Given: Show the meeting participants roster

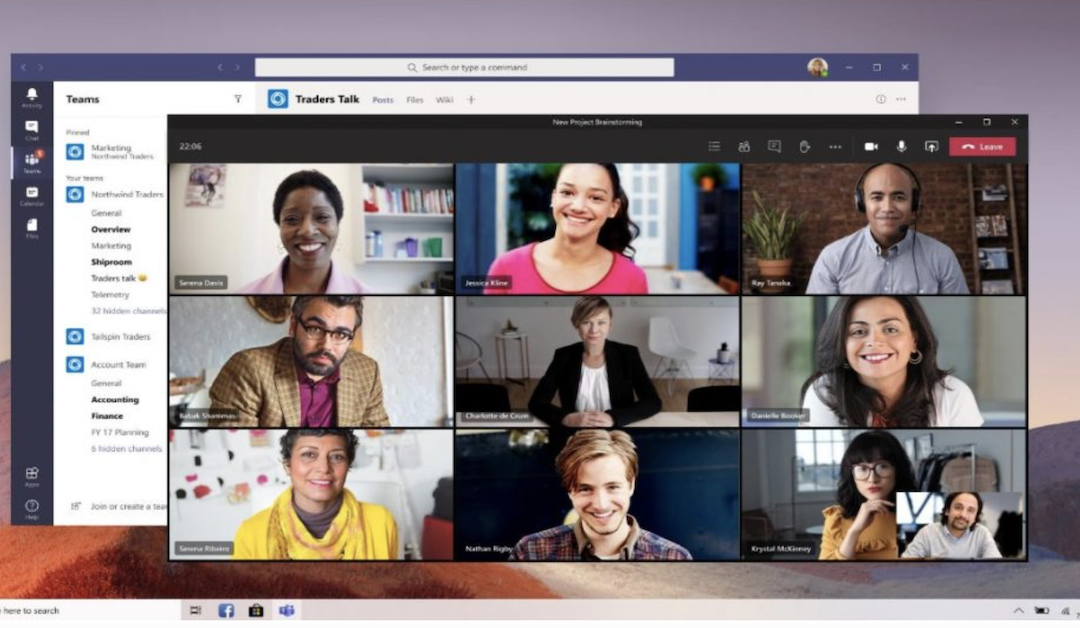Looking at the screenshot, I should pos(744,146).
